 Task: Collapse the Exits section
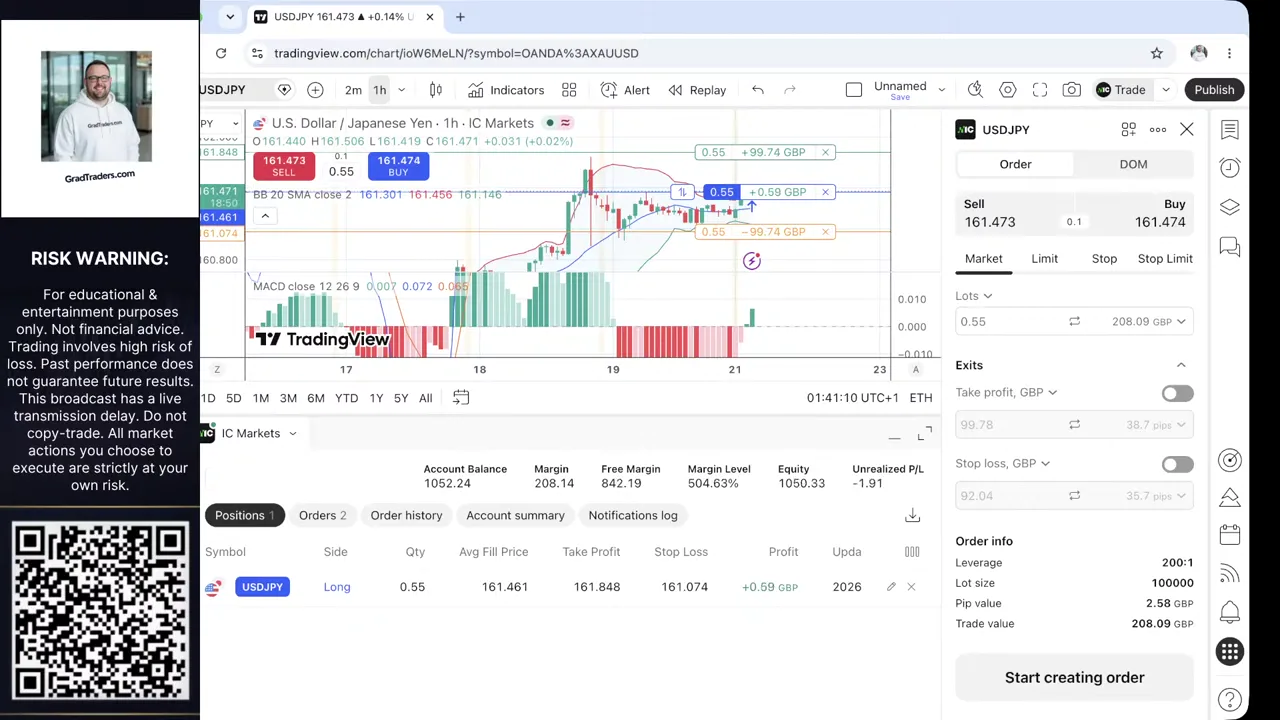(1181, 365)
